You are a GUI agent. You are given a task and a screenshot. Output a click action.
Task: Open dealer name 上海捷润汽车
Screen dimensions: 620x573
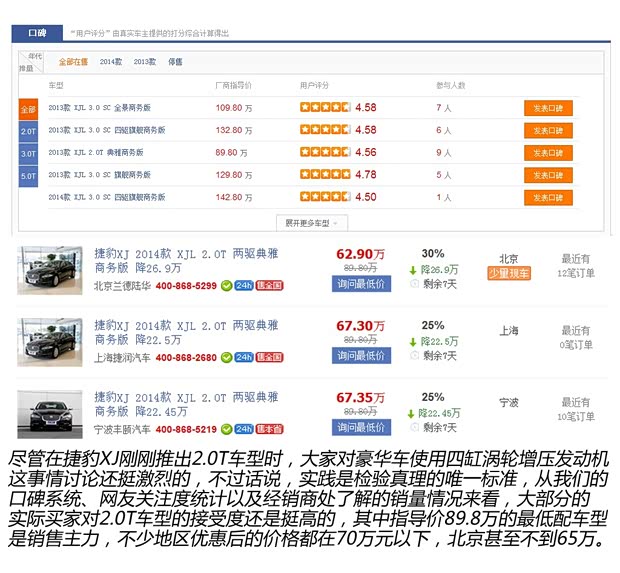(122, 357)
